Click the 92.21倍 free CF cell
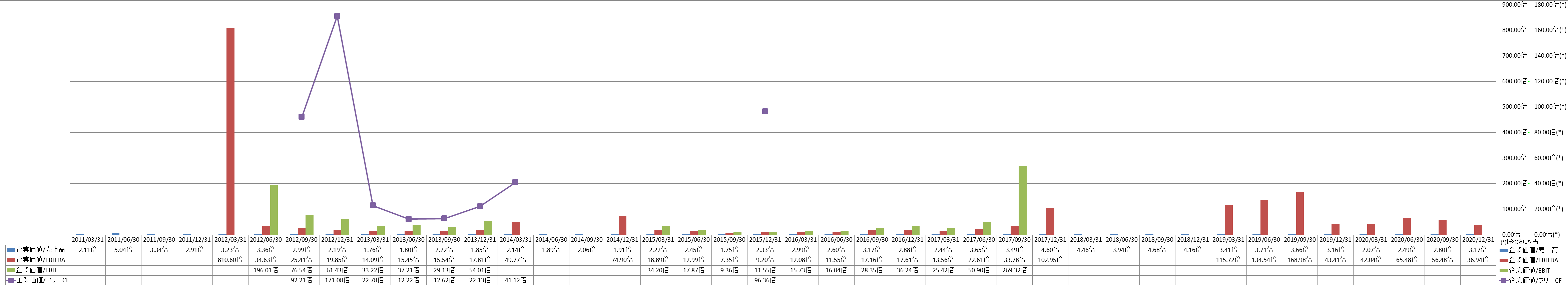This screenshot has width=1568, height=286. tap(301, 281)
